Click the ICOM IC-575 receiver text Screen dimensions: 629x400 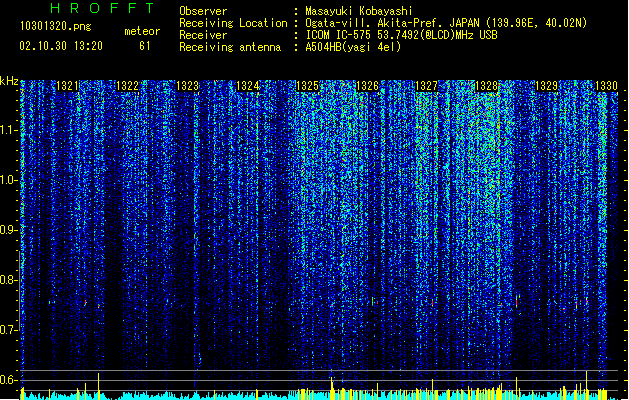401,35
